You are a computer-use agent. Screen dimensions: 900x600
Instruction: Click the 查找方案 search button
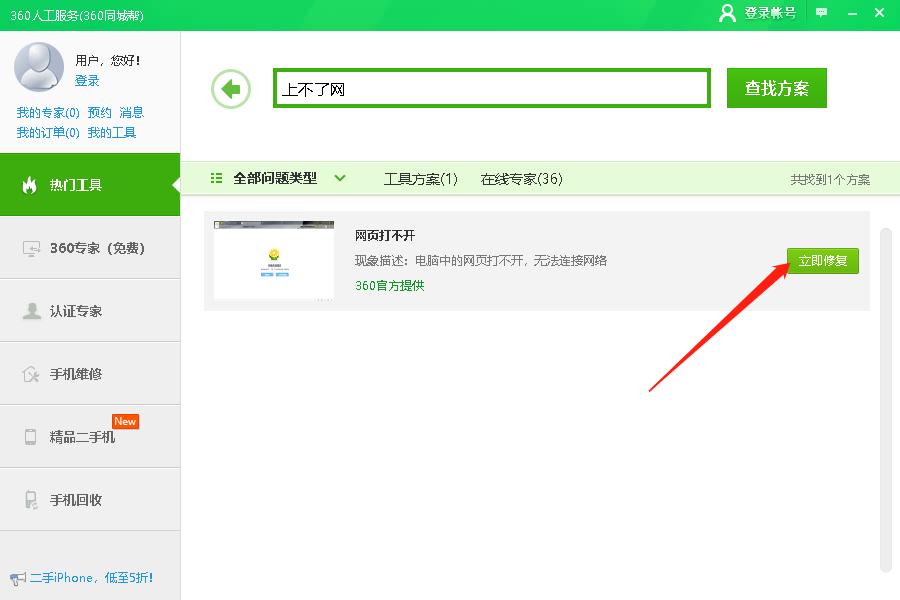point(776,88)
